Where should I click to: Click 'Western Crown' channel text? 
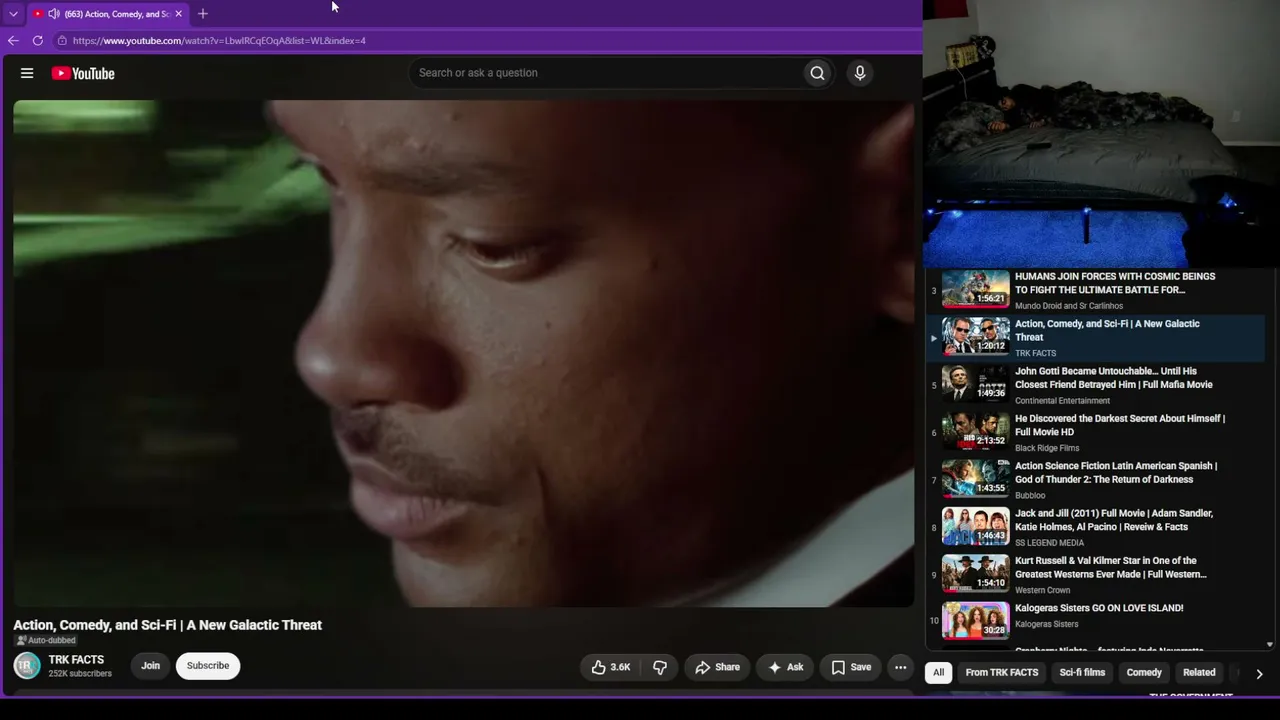pos(1043,590)
